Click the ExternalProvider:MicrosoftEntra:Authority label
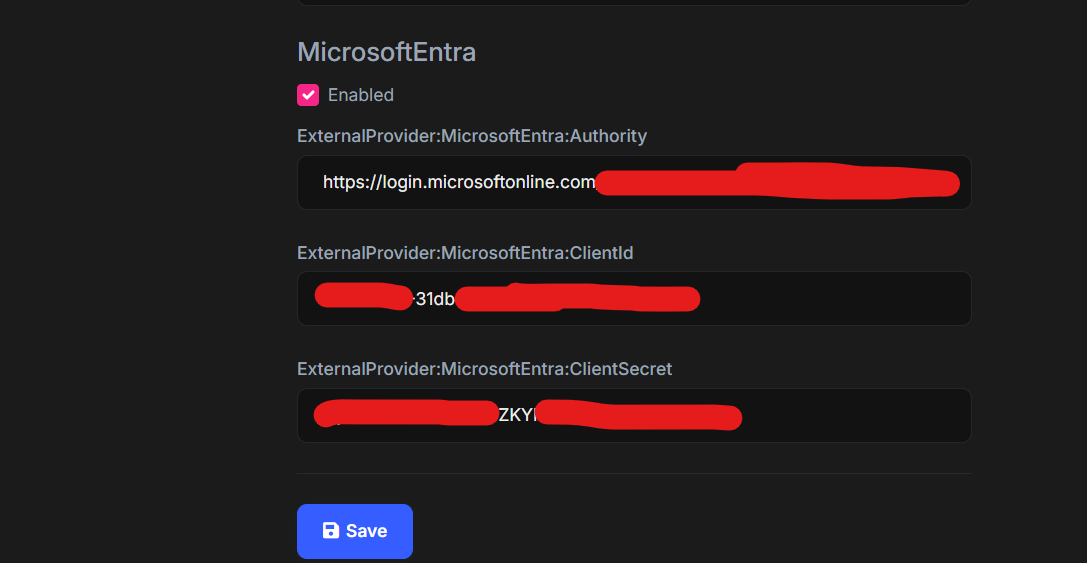1087x563 pixels. (x=472, y=136)
